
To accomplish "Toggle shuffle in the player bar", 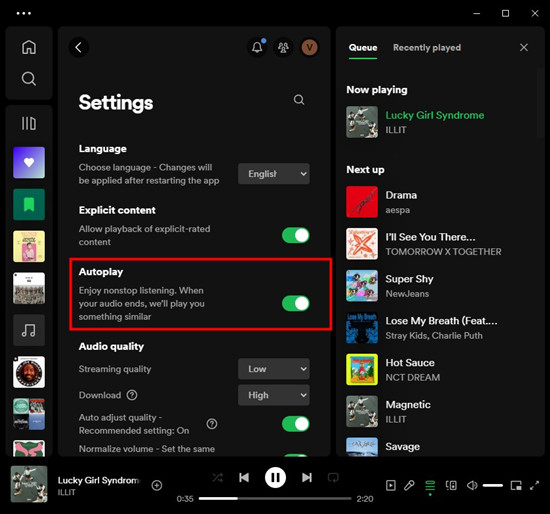I will click(217, 478).
